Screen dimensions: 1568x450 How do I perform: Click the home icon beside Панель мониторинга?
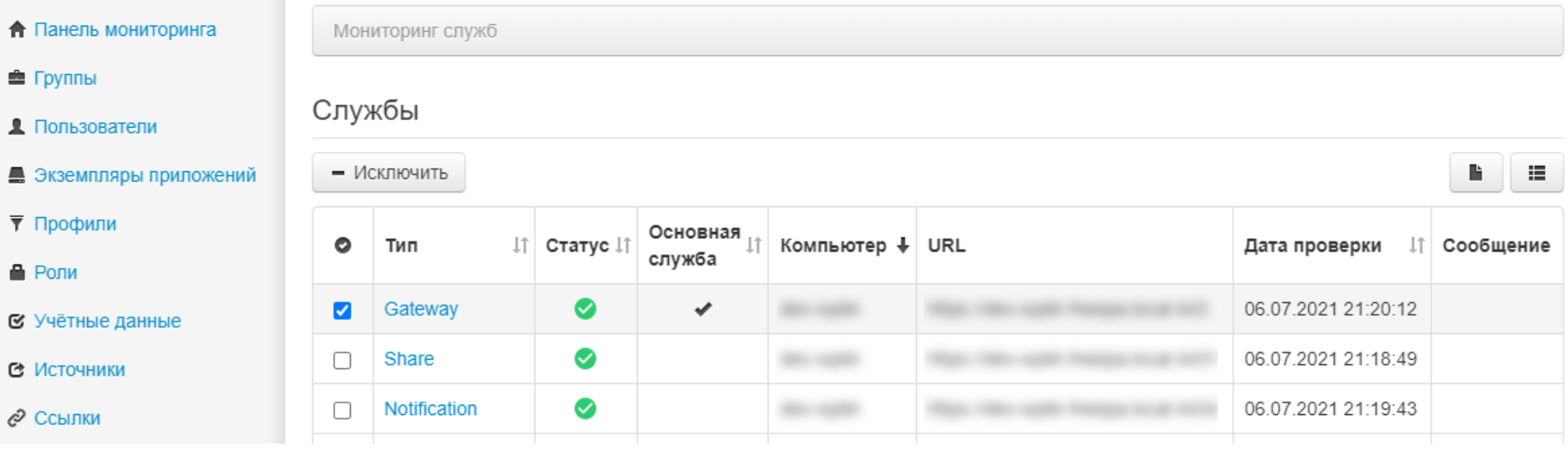[17, 30]
